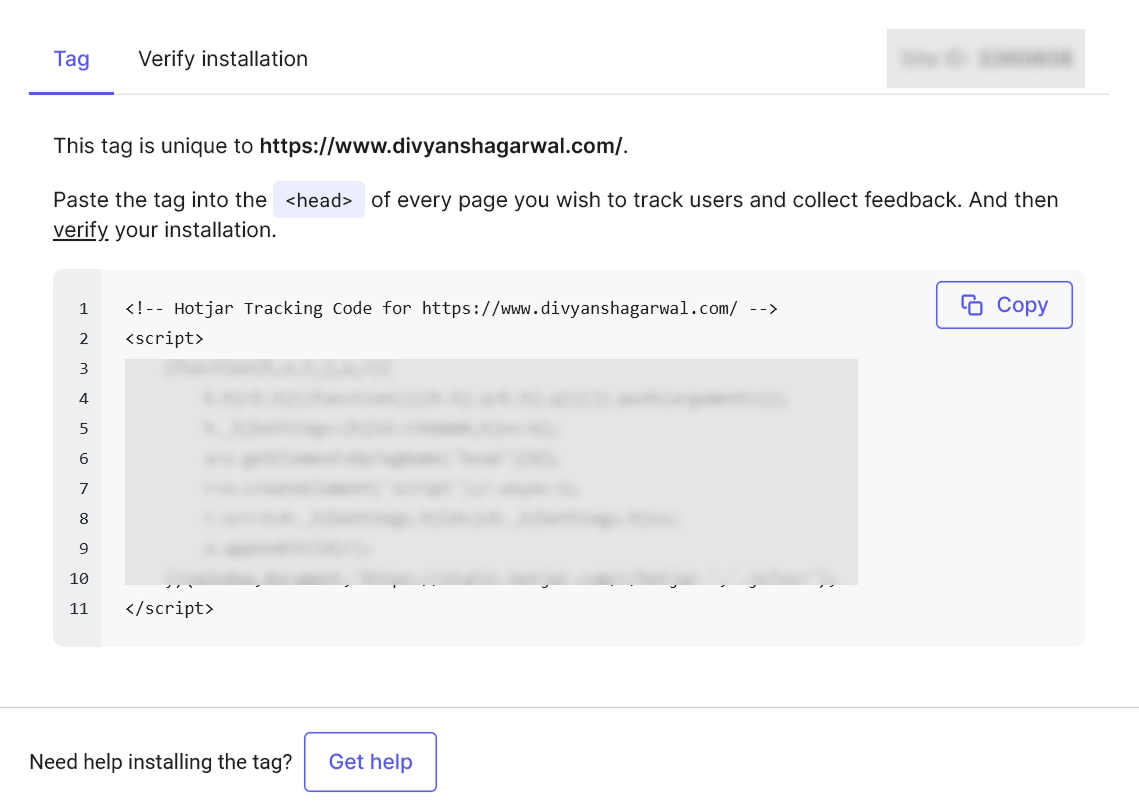Click 'This tag is unique to' sentence
Image resolution: width=1139 pixels, height=812 pixels.
tap(341, 146)
